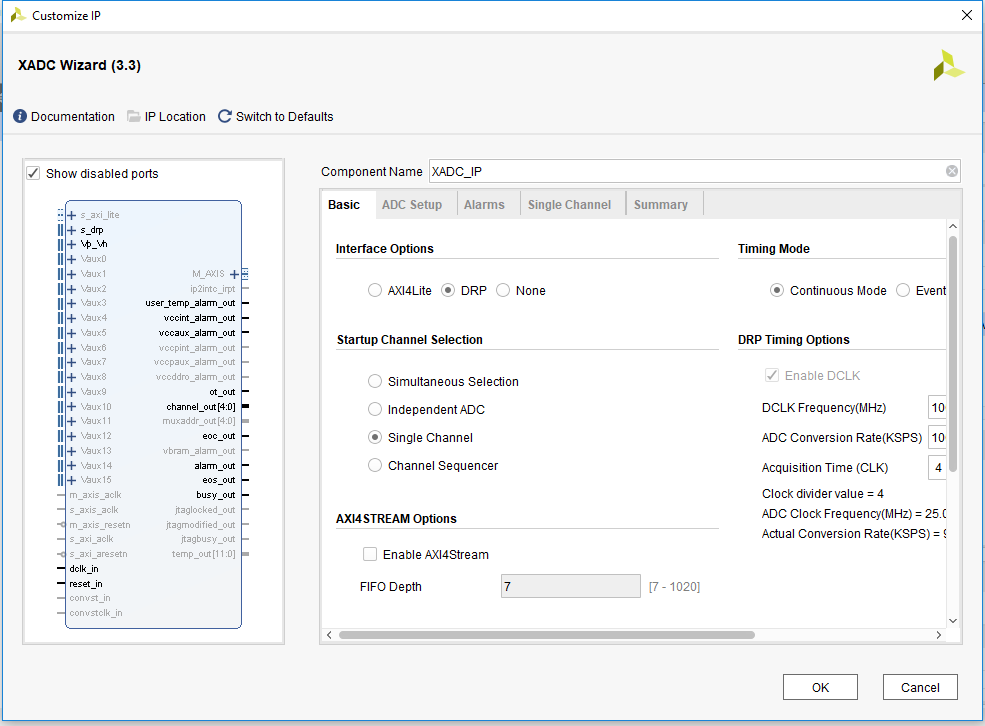Expand the Vaux10 port
This screenshot has width=985, height=726.
point(72,406)
